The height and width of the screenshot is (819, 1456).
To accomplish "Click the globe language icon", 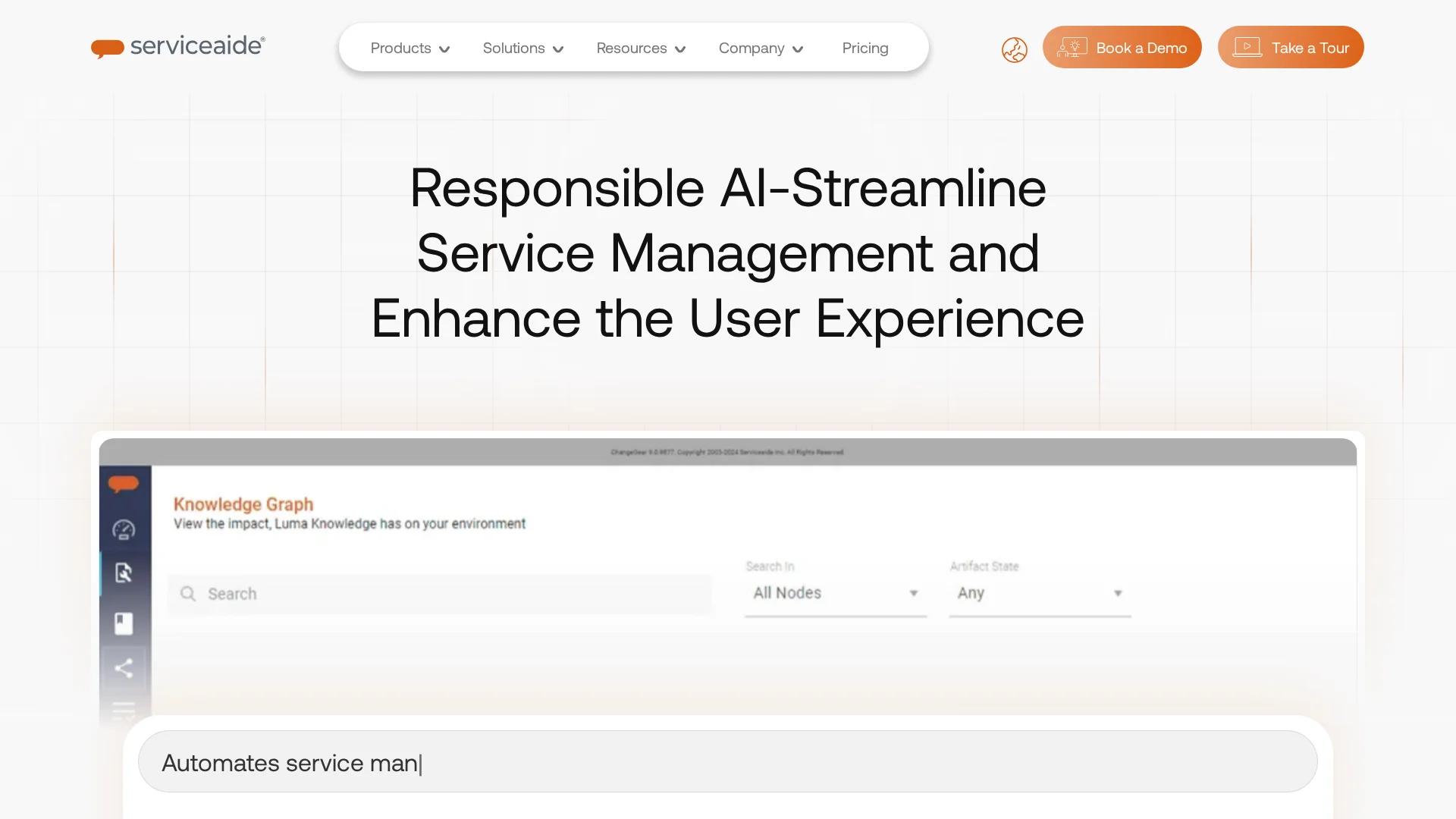I will point(1014,50).
